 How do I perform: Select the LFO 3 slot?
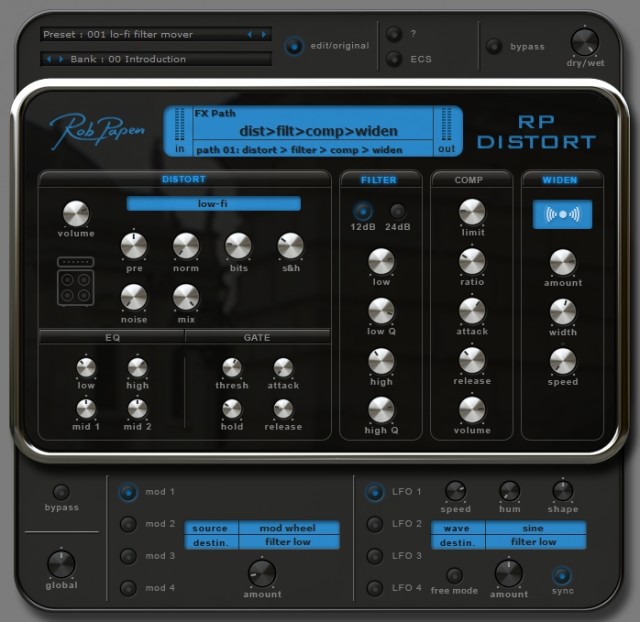pos(374,556)
